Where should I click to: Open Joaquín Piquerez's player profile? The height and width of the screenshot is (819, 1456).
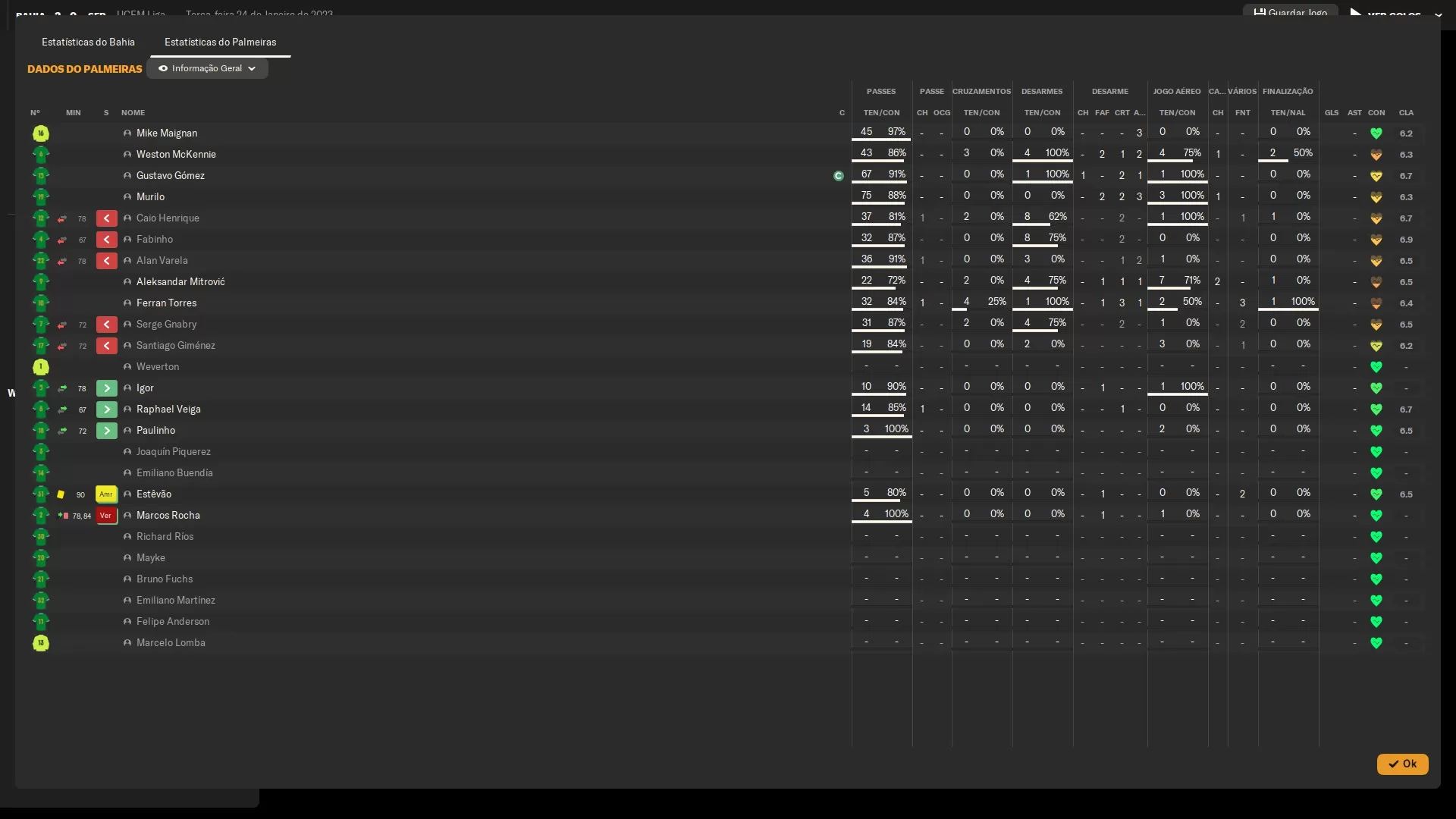[x=174, y=452]
